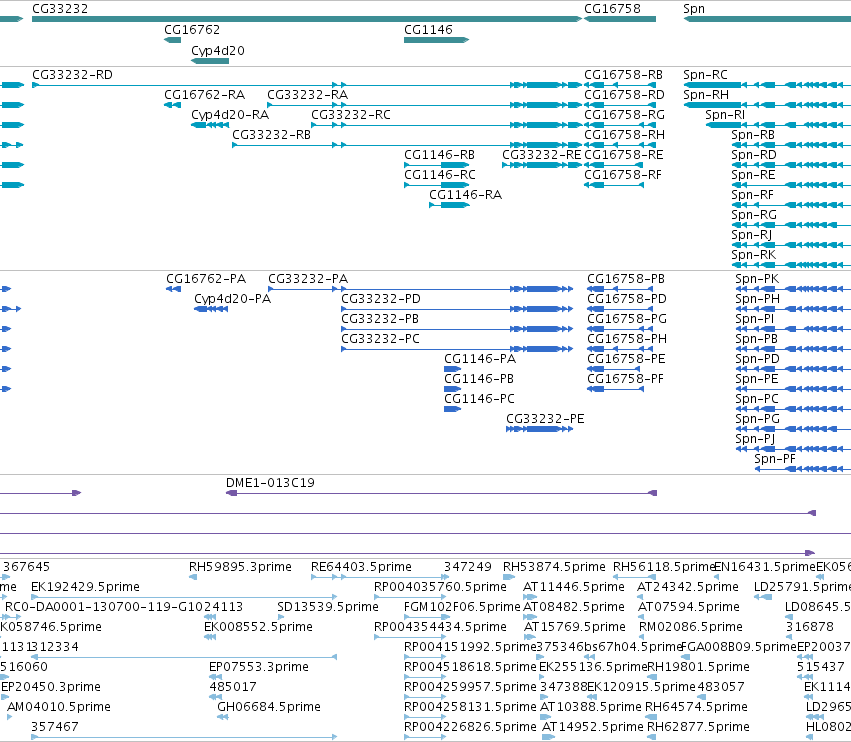The width and height of the screenshot is (851, 742).
Task: Click transcript CG33232-RE label
Action: tap(542, 155)
